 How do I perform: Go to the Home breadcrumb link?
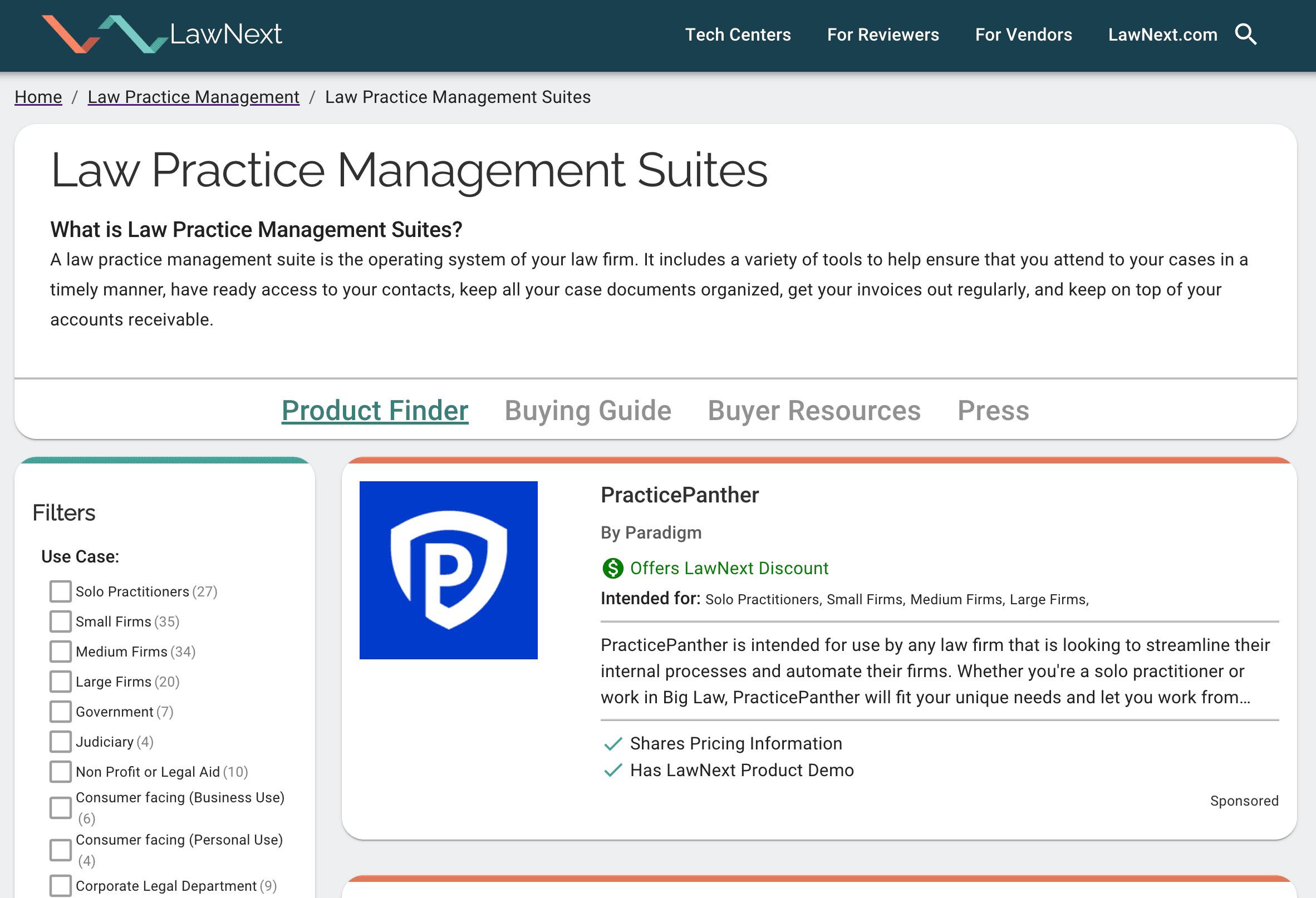click(38, 97)
